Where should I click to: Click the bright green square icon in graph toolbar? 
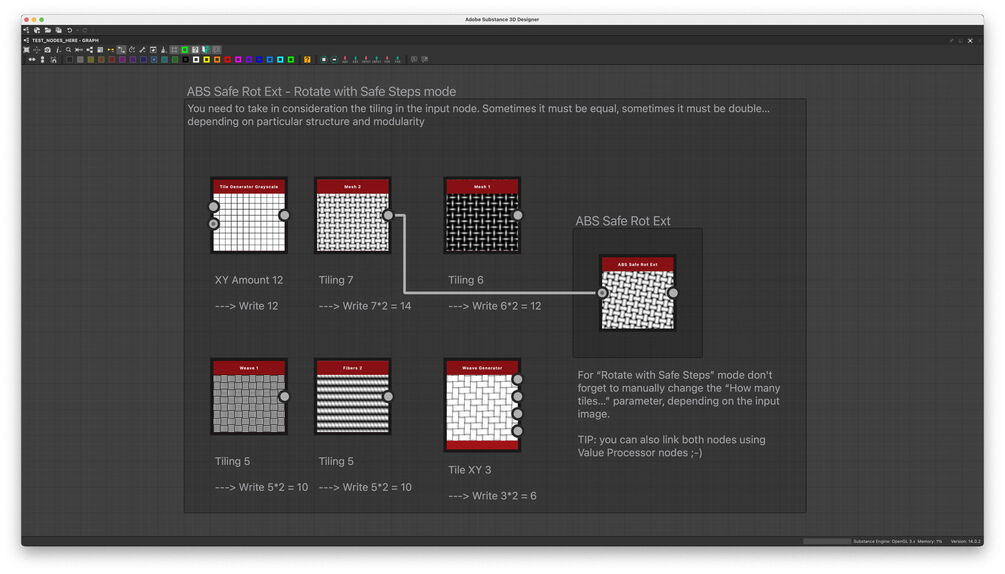pyautogui.click(x=185, y=49)
